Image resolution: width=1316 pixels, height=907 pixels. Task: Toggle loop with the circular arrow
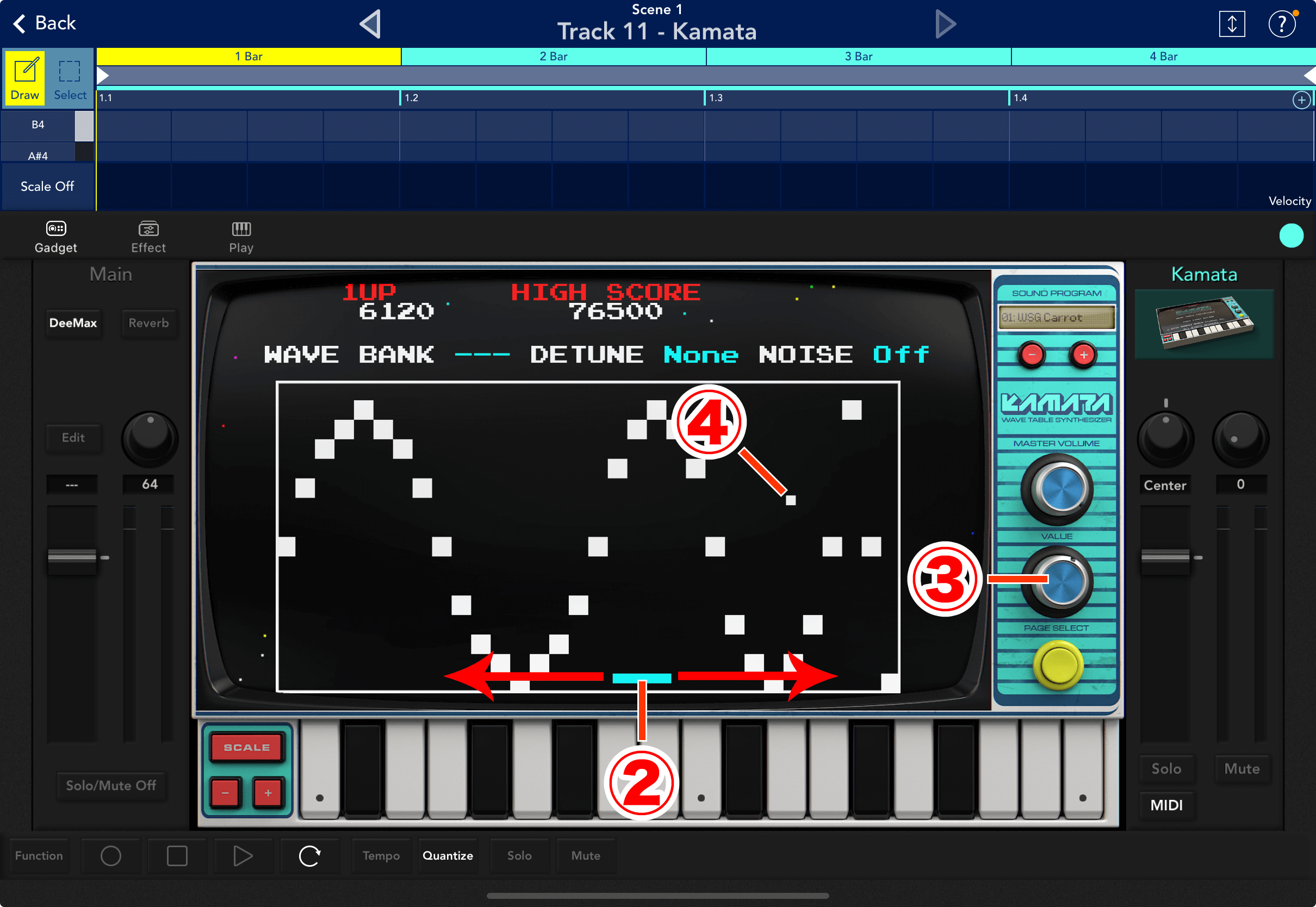click(x=309, y=855)
